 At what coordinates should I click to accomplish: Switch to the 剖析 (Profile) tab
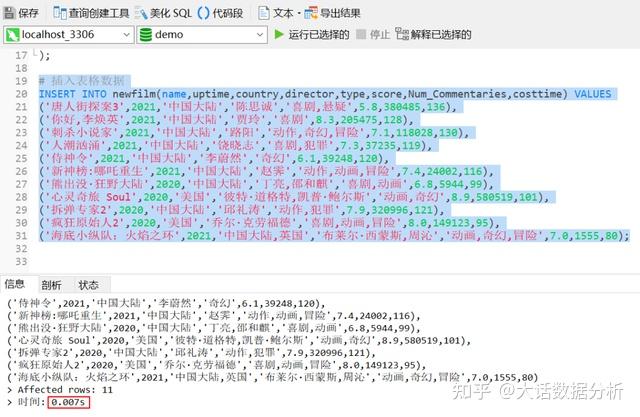51,285
